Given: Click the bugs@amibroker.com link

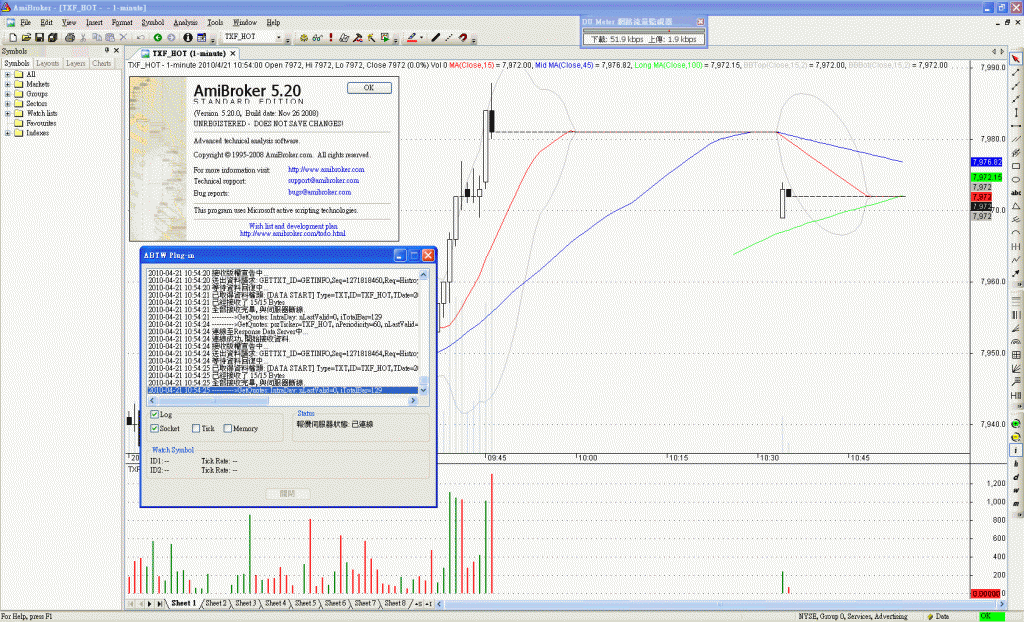Looking at the screenshot, I should pos(319,193).
